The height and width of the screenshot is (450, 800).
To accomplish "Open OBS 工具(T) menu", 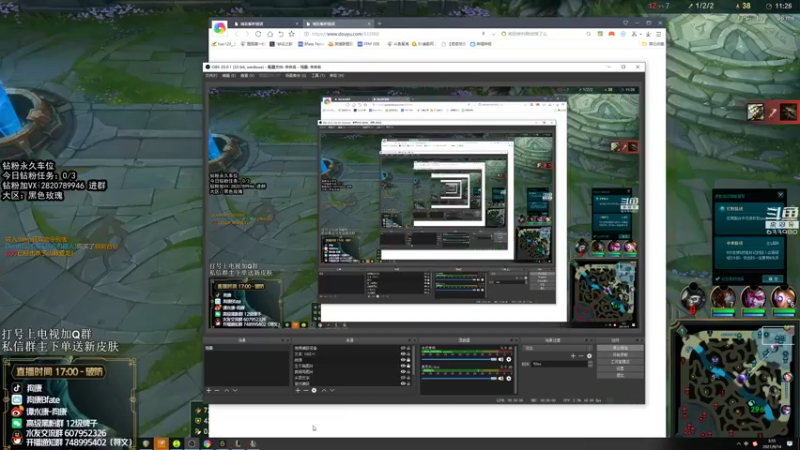I will [x=318, y=76].
